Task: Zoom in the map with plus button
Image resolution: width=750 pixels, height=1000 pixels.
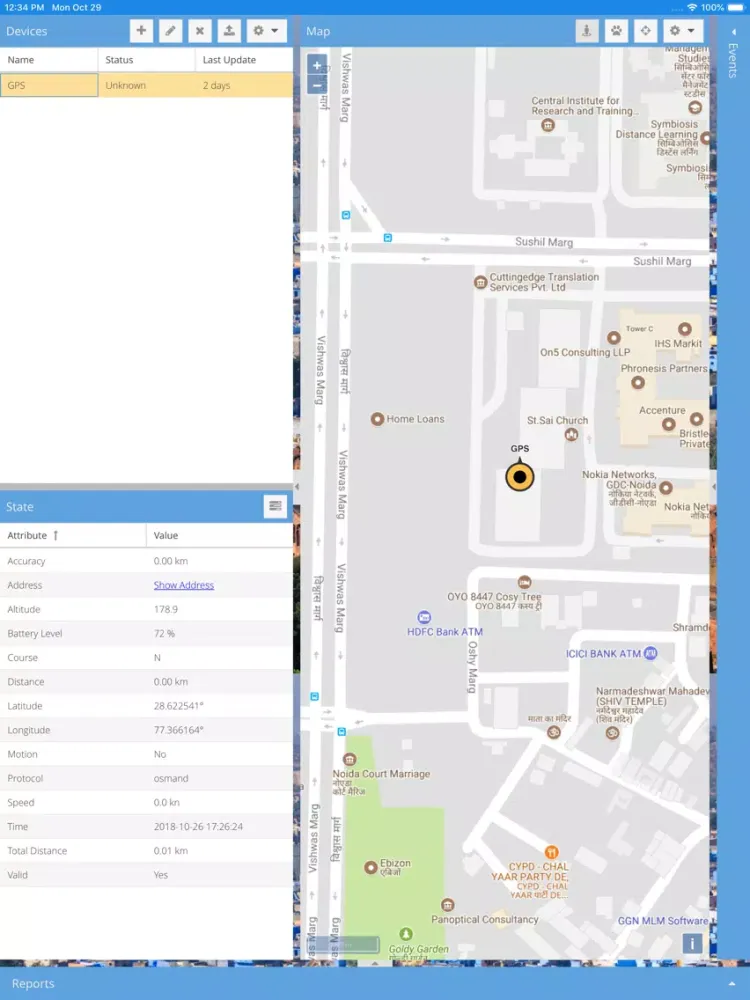Action: [317, 65]
